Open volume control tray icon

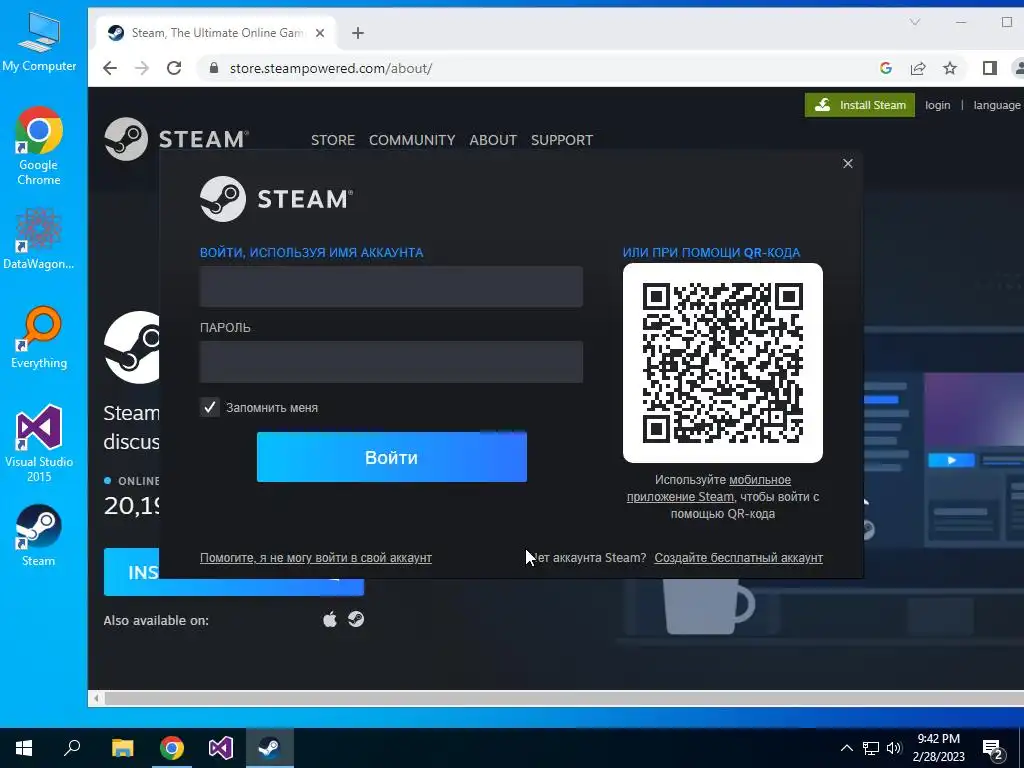click(894, 748)
